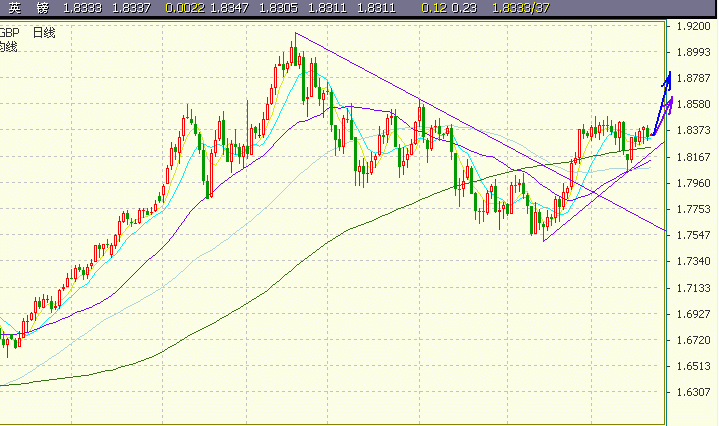This screenshot has height=426, width=719.
Task: Click the high price 1.8347
Action: pyautogui.click(x=229, y=8)
